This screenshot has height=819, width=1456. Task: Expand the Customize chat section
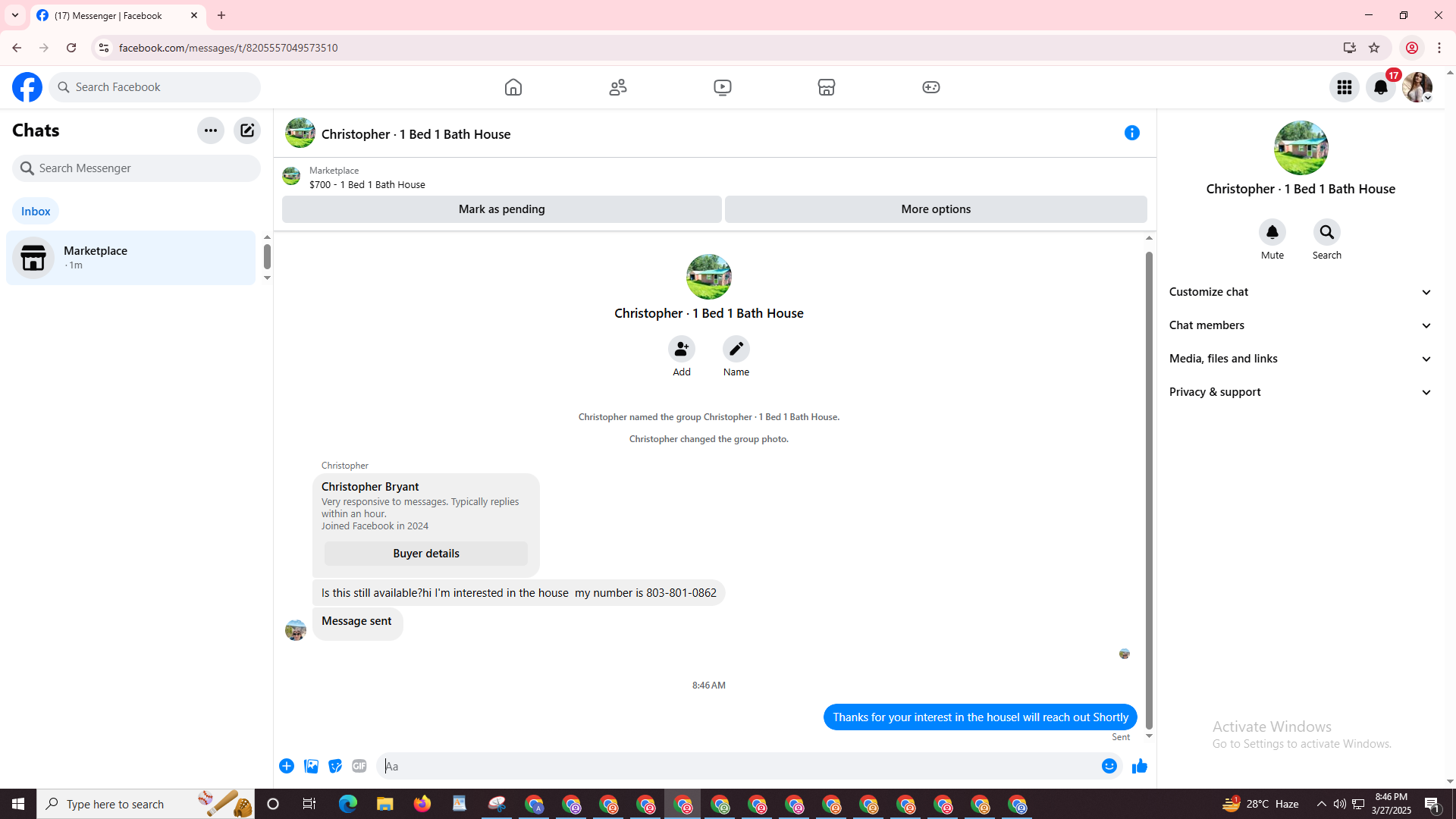point(1301,292)
